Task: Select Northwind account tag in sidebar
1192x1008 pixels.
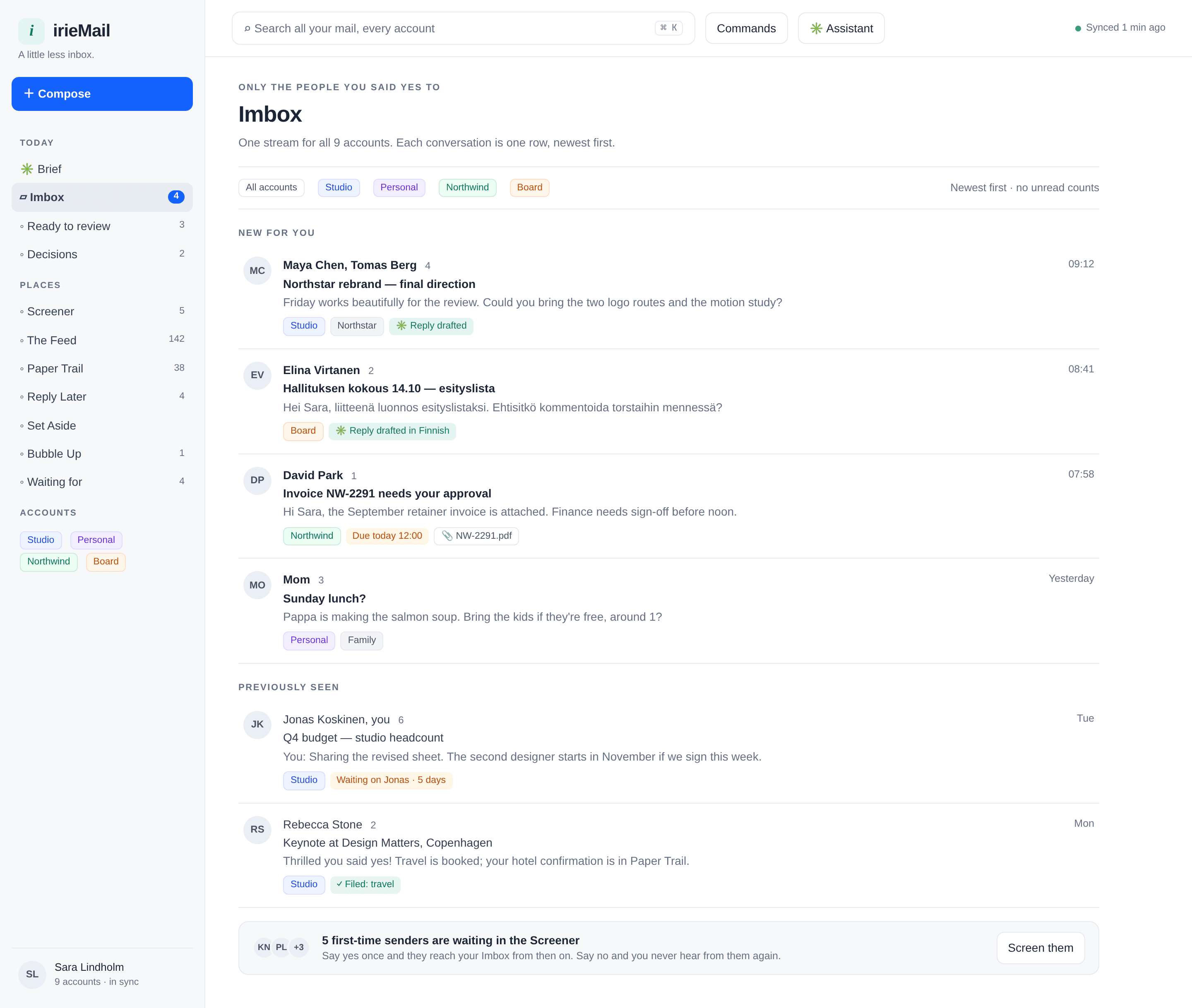Action: 48,562
